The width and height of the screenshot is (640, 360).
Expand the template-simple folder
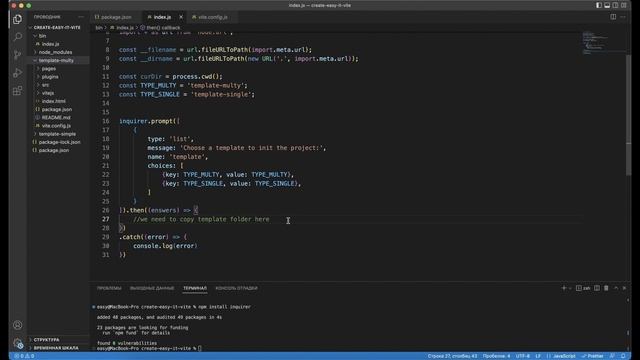[58, 134]
